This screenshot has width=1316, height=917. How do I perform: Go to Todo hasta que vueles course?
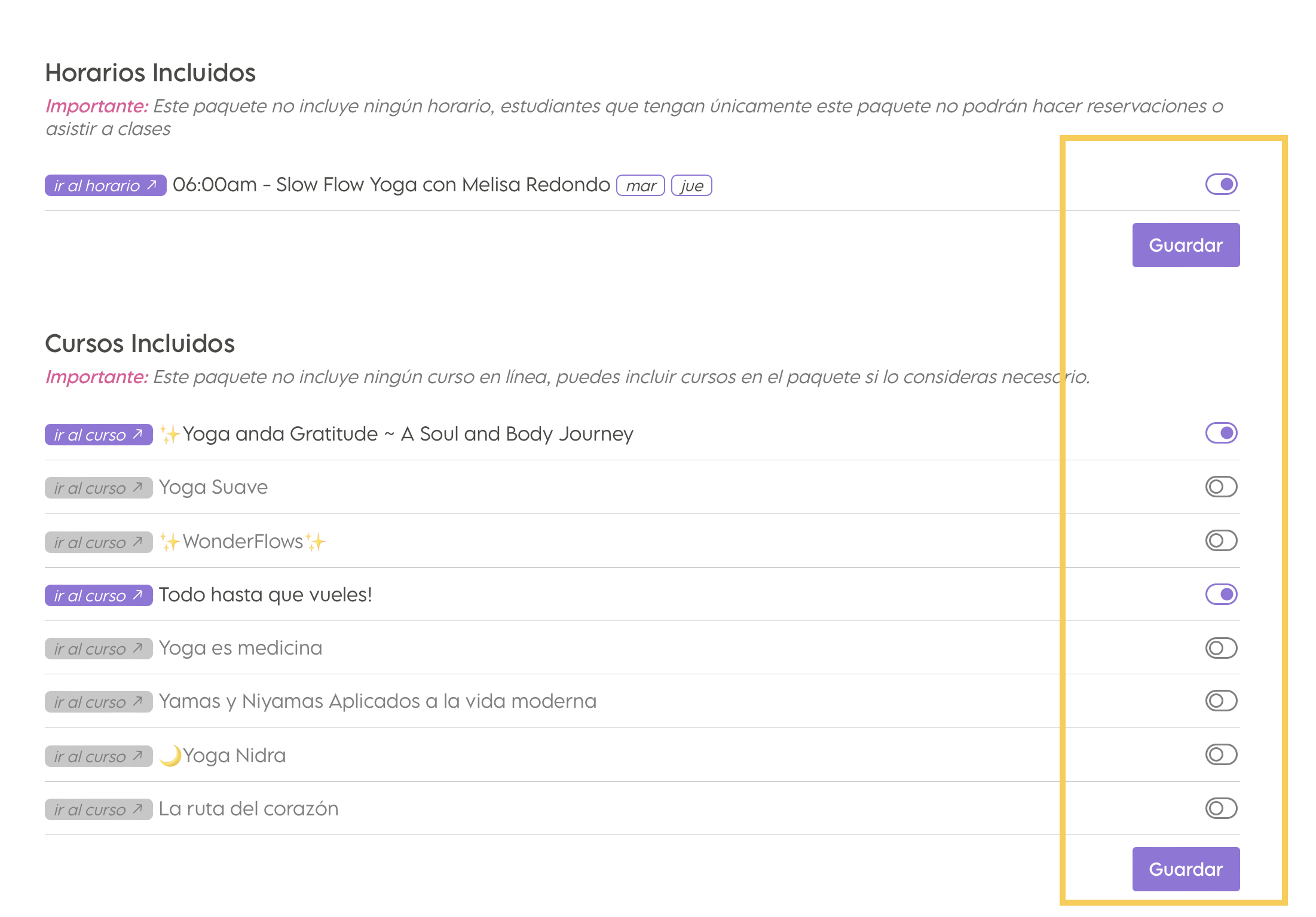(99, 595)
